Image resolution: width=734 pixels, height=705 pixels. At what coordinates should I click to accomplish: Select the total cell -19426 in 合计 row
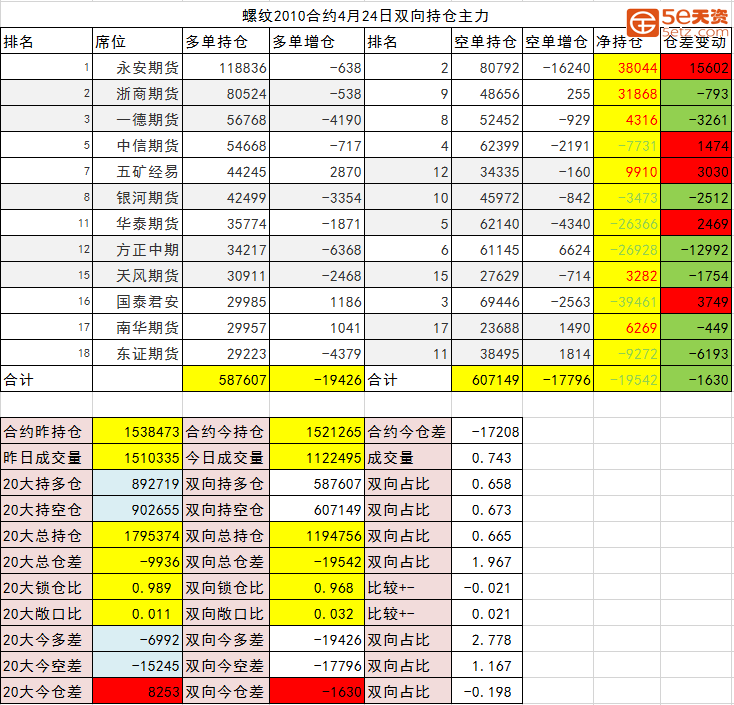tap(317, 380)
